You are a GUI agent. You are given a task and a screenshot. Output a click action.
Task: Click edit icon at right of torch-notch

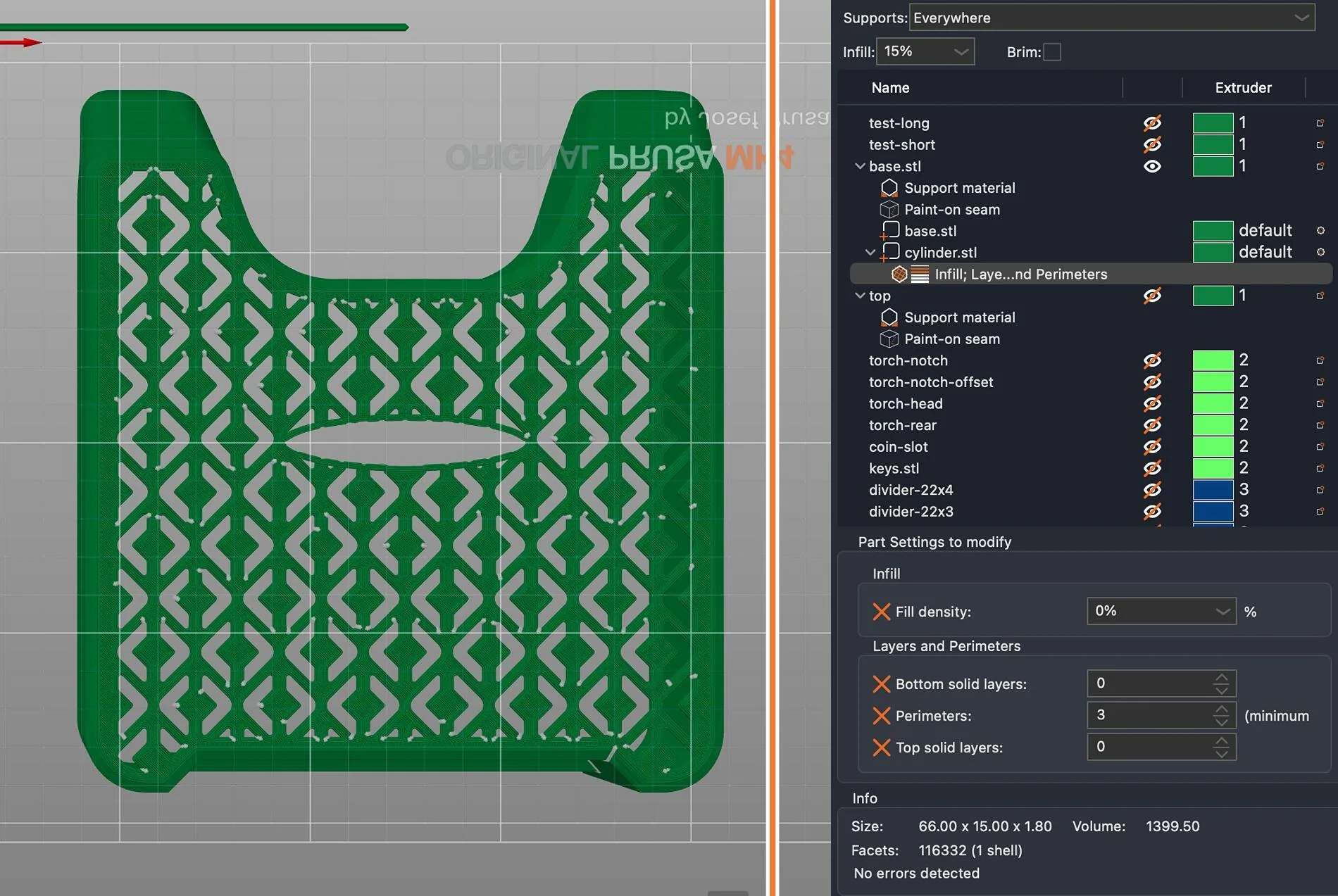point(1320,360)
